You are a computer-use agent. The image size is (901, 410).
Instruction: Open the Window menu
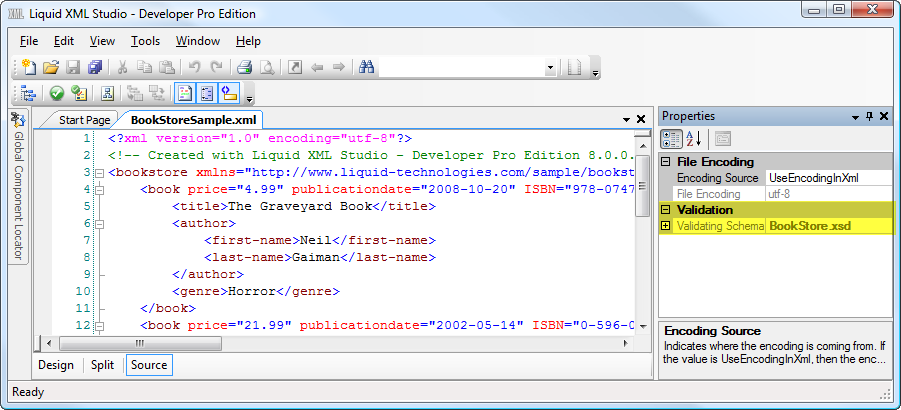coord(198,41)
